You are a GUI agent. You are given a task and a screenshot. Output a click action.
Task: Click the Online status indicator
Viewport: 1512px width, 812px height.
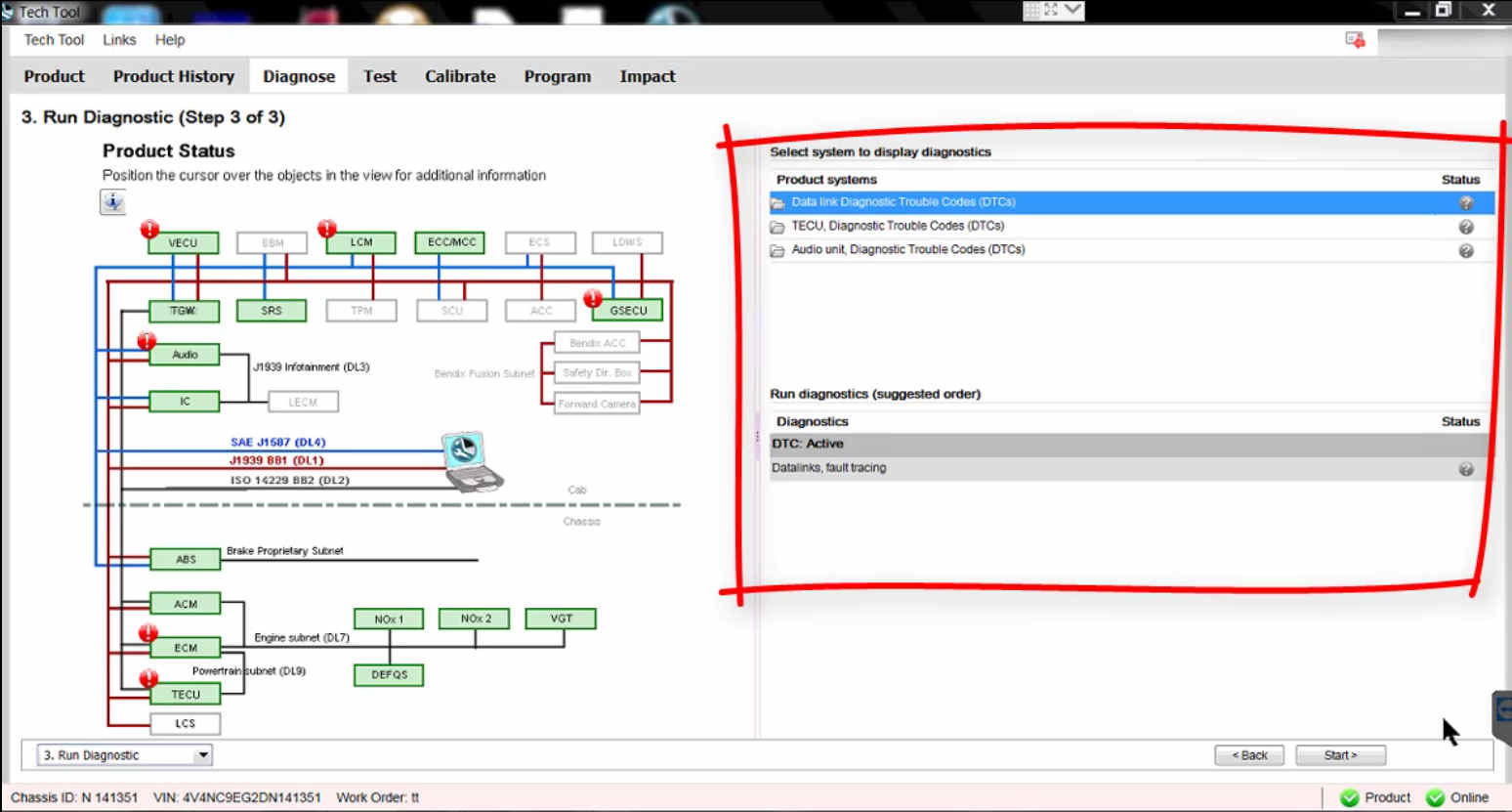pyautogui.click(x=1457, y=797)
